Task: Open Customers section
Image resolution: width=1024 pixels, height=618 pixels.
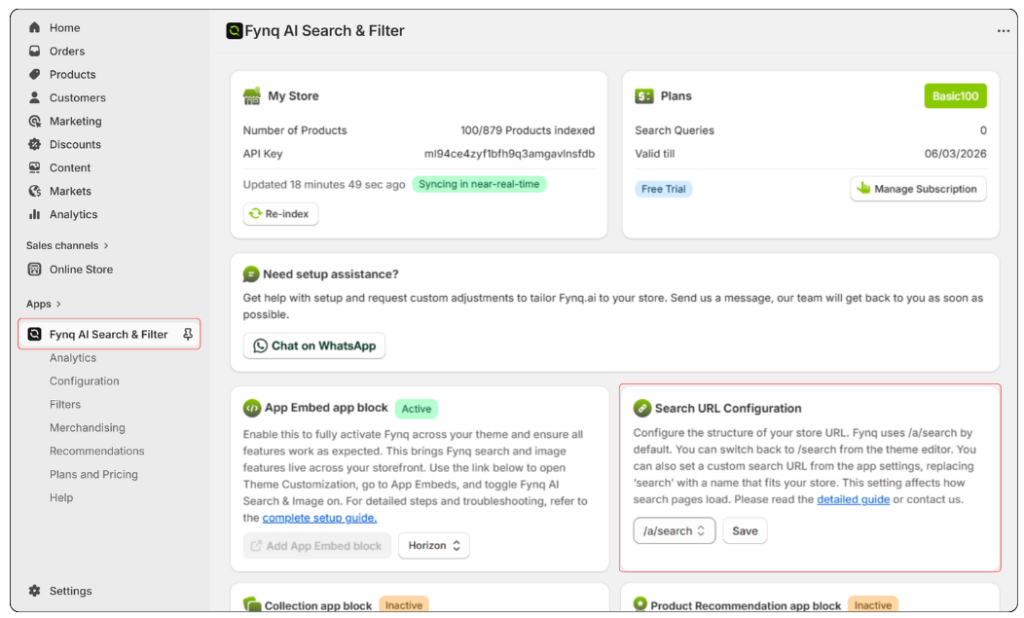Action: point(78,97)
